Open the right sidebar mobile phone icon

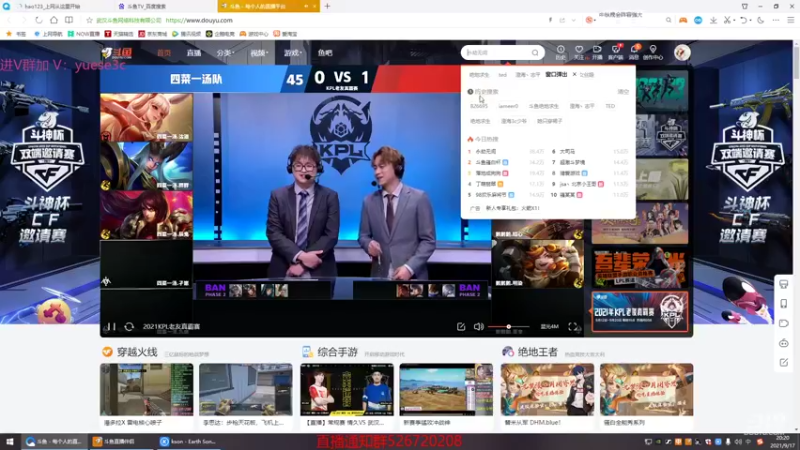pos(784,304)
